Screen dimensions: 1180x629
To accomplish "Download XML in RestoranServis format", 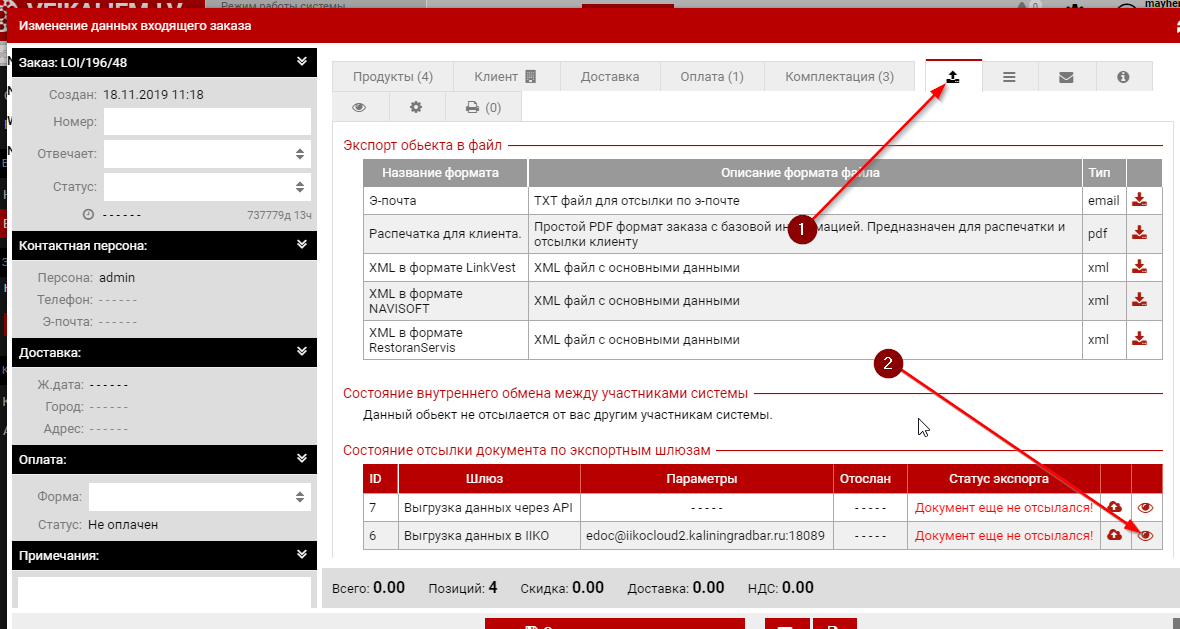I will [x=1139, y=339].
